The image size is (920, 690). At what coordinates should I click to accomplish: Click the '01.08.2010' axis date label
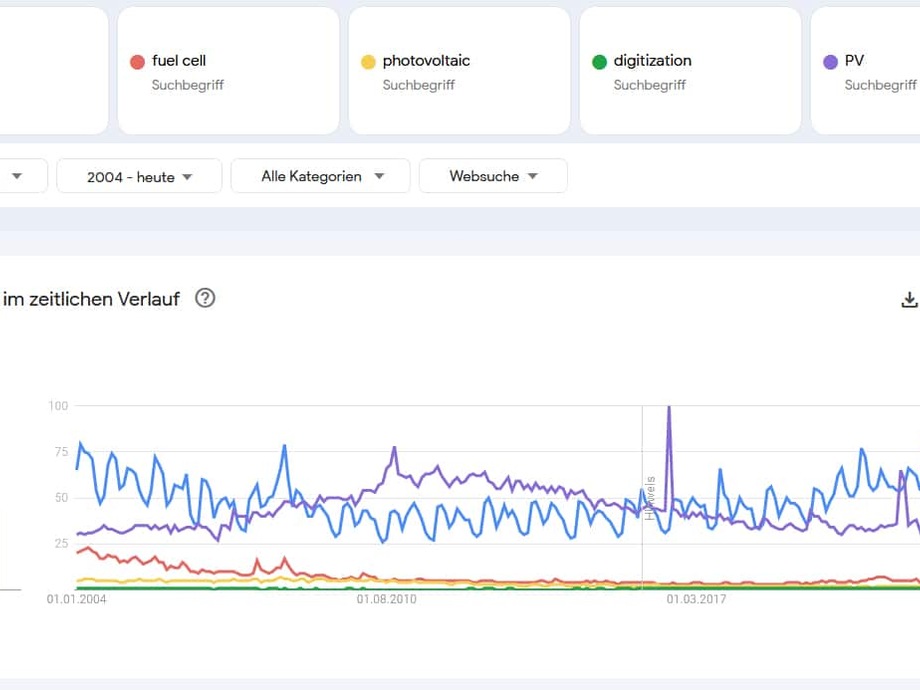coord(386,600)
